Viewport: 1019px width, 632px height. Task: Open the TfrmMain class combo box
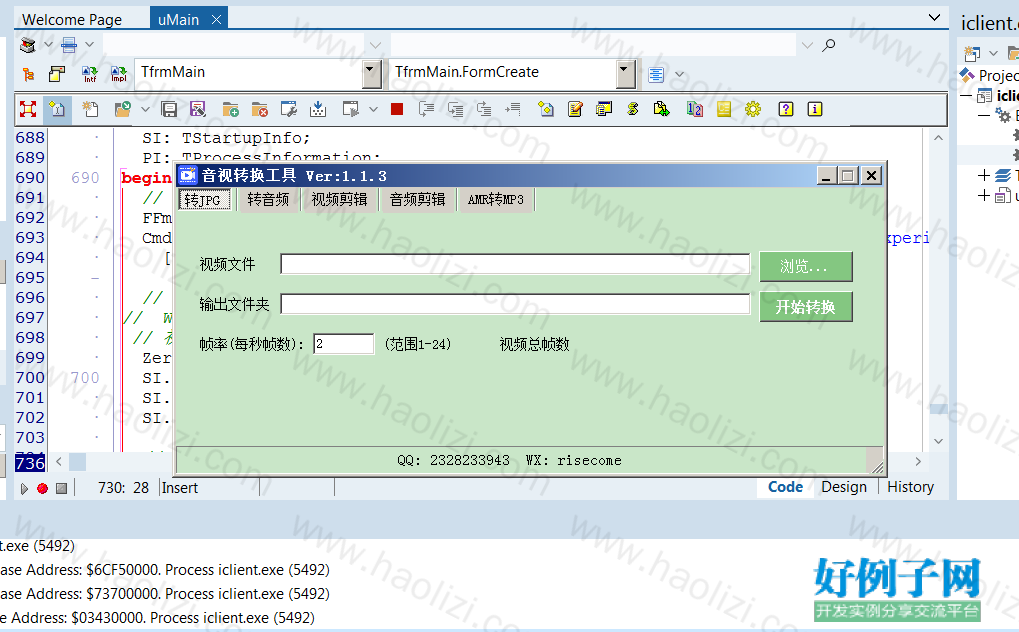[258, 73]
